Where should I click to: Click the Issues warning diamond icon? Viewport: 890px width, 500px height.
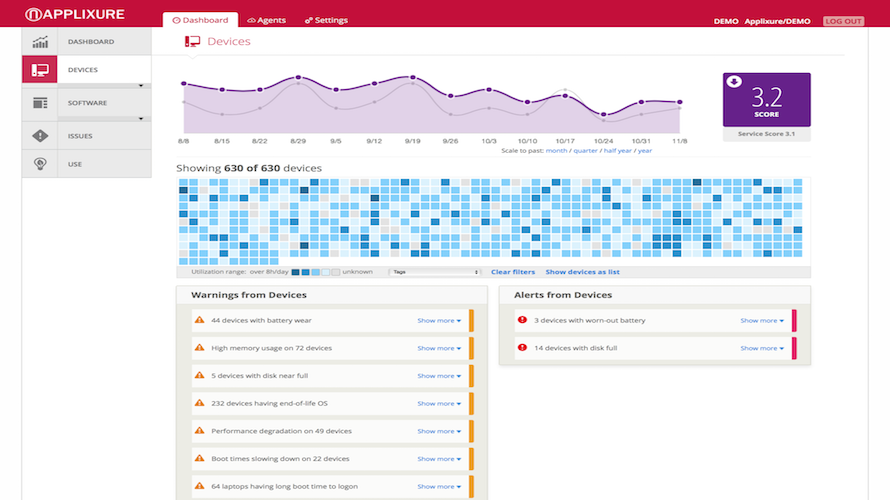(40, 135)
